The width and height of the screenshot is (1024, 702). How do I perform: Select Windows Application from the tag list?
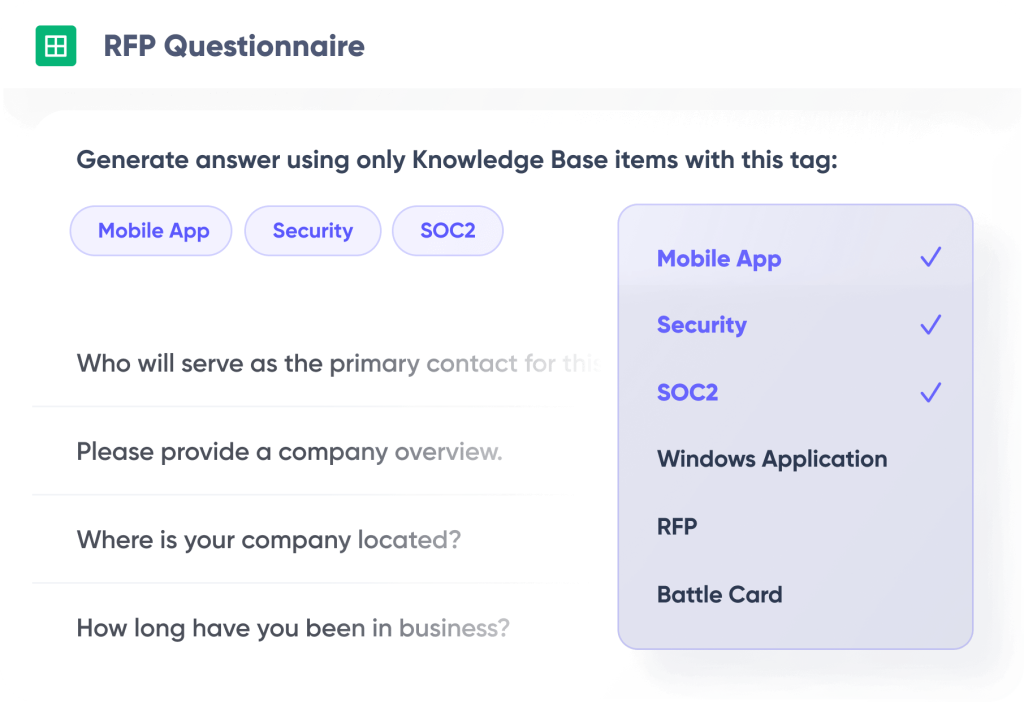tap(771, 459)
